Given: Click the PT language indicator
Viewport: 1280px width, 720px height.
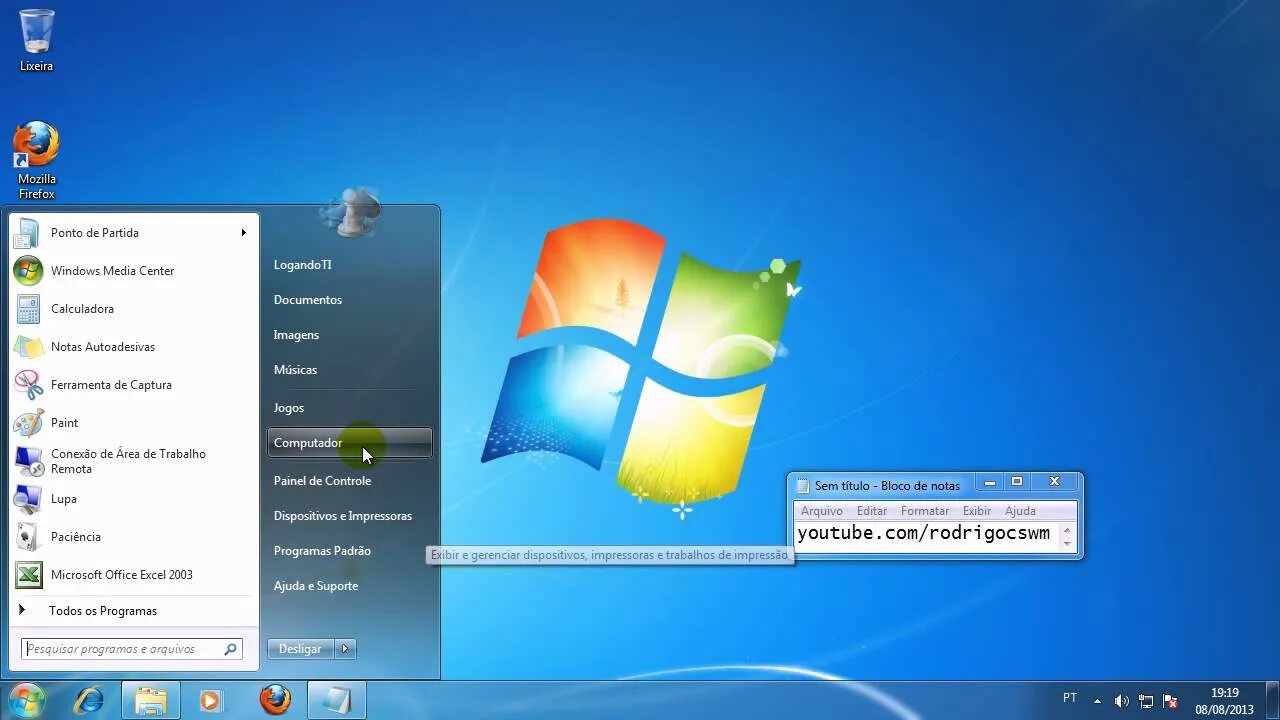Looking at the screenshot, I should (1070, 699).
